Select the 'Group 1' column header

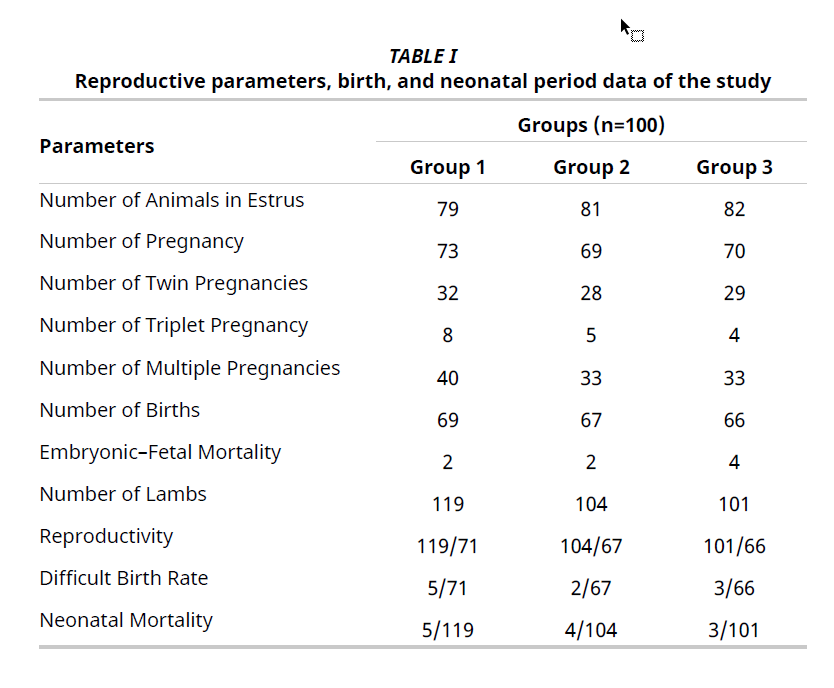(x=447, y=167)
